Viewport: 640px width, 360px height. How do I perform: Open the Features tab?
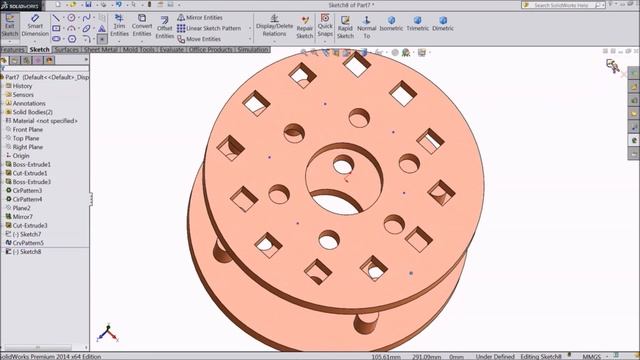(13, 50)
